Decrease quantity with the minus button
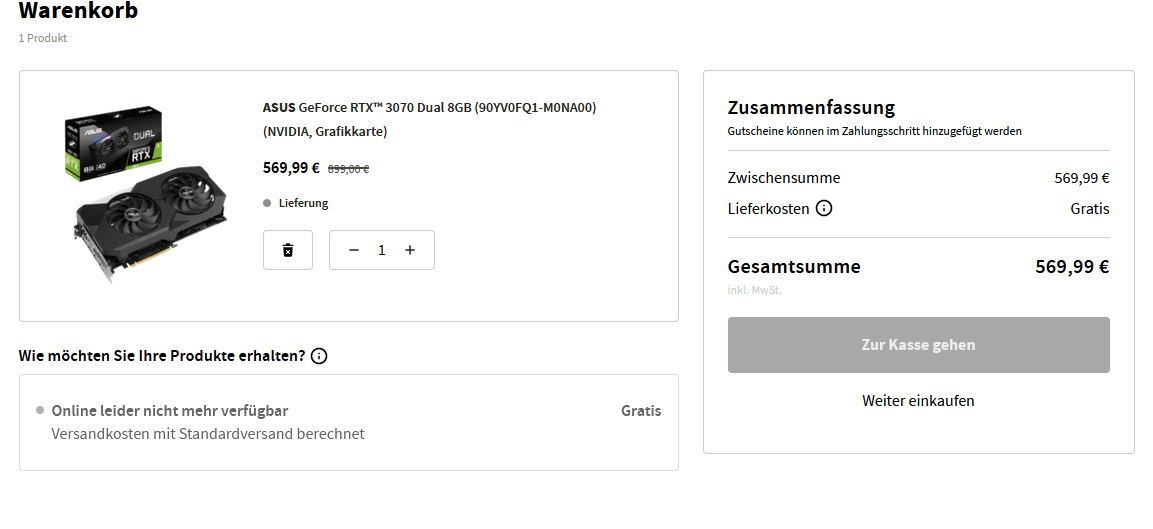This screenshot has width=1153, height=529. [354, 250]
